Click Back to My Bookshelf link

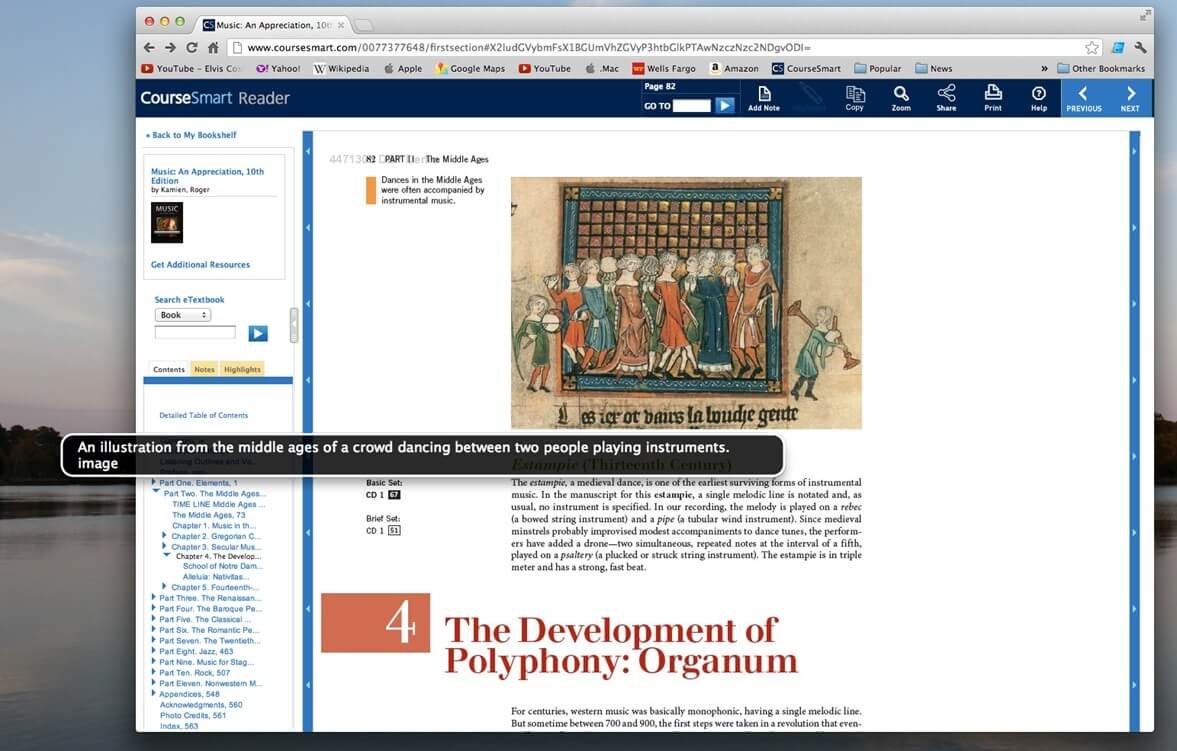pos(191,135)
